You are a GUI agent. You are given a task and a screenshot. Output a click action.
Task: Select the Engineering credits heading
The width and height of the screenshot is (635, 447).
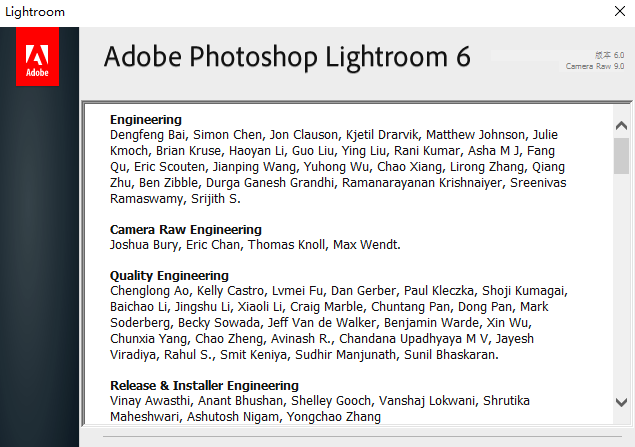[146, 119]
